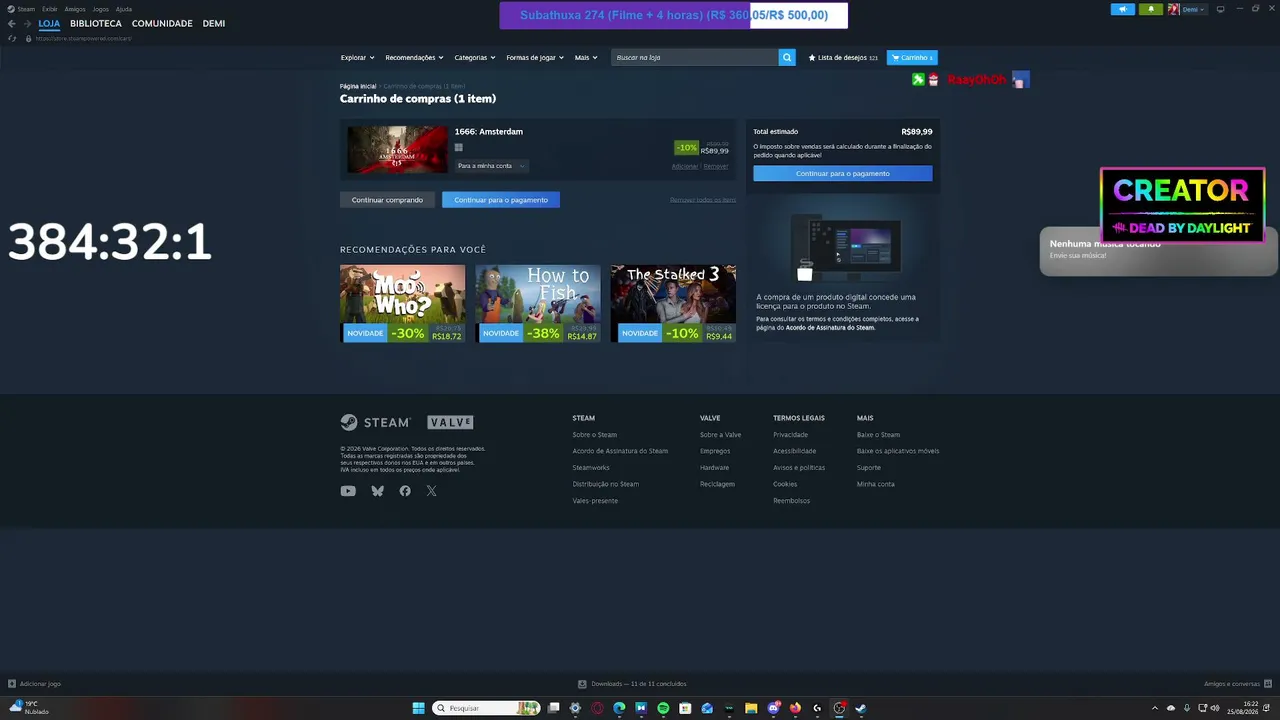Open the Facebook link in footer

click(405, 491)
